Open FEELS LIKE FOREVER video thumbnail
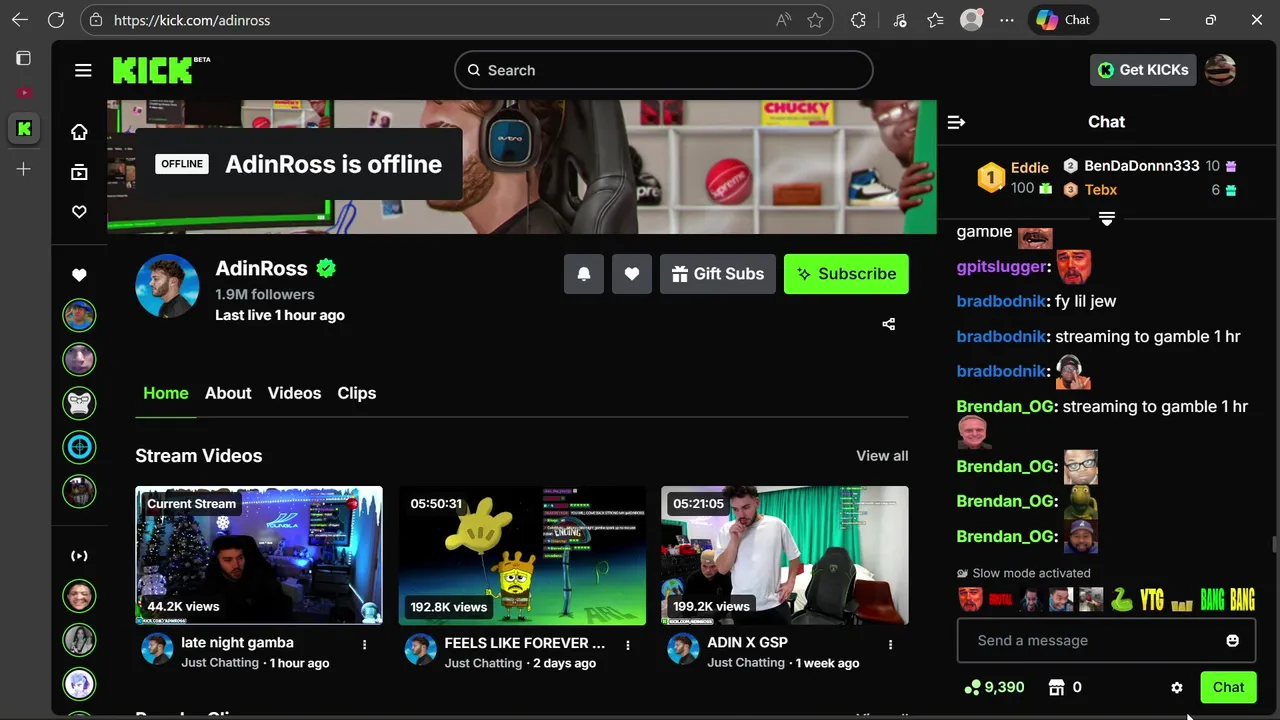The width and height of the screenshot is (1280, 720). pos(522,556)
